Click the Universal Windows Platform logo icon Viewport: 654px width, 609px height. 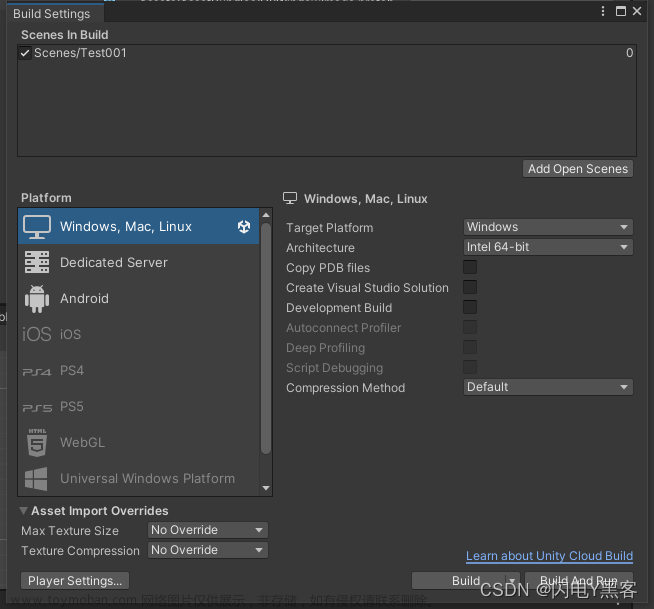coord(36,479)
